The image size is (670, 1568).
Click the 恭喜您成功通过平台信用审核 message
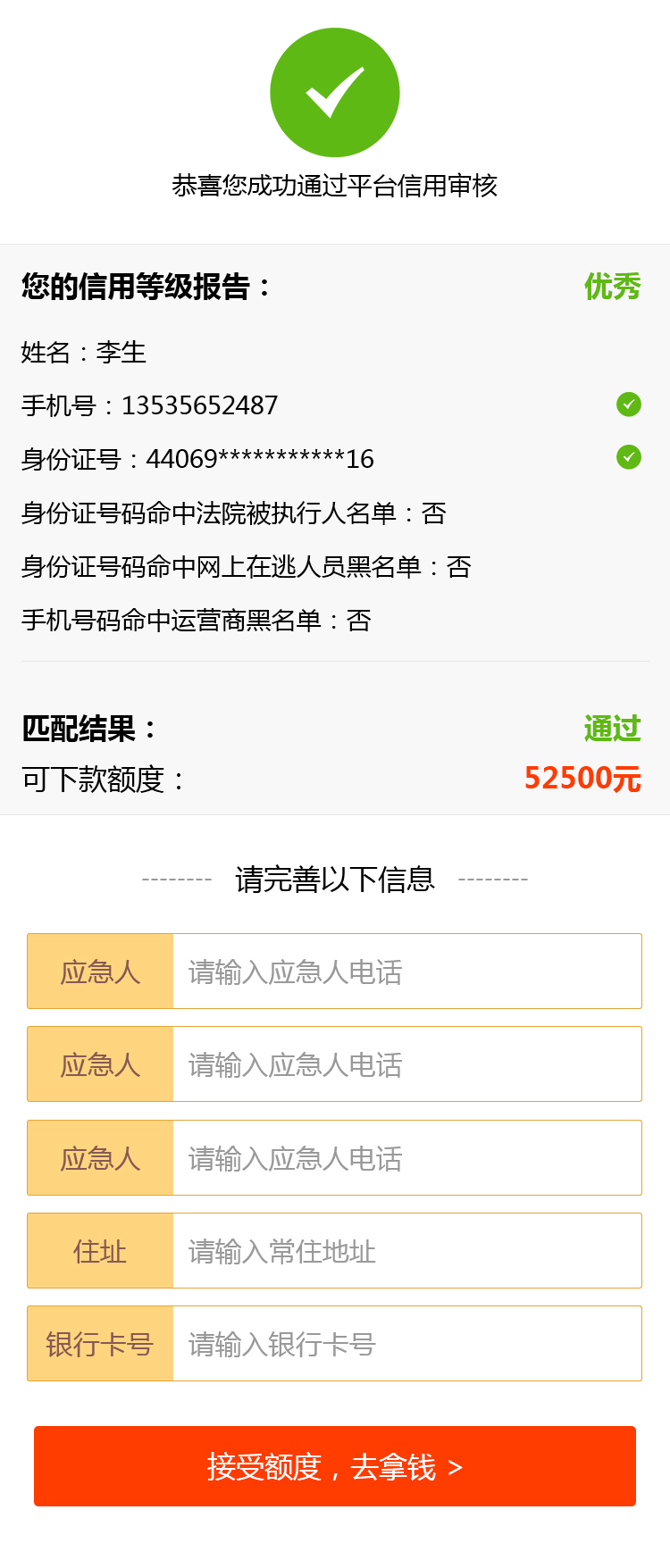335,186
